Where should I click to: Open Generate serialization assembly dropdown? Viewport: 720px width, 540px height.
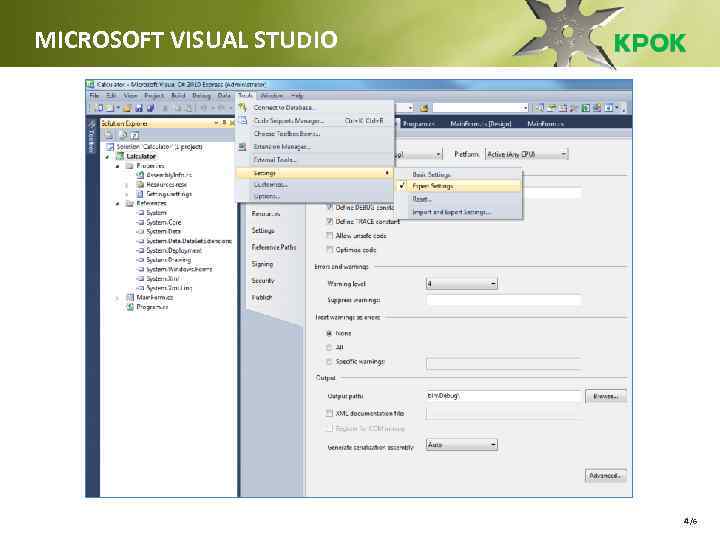(461, 444)
